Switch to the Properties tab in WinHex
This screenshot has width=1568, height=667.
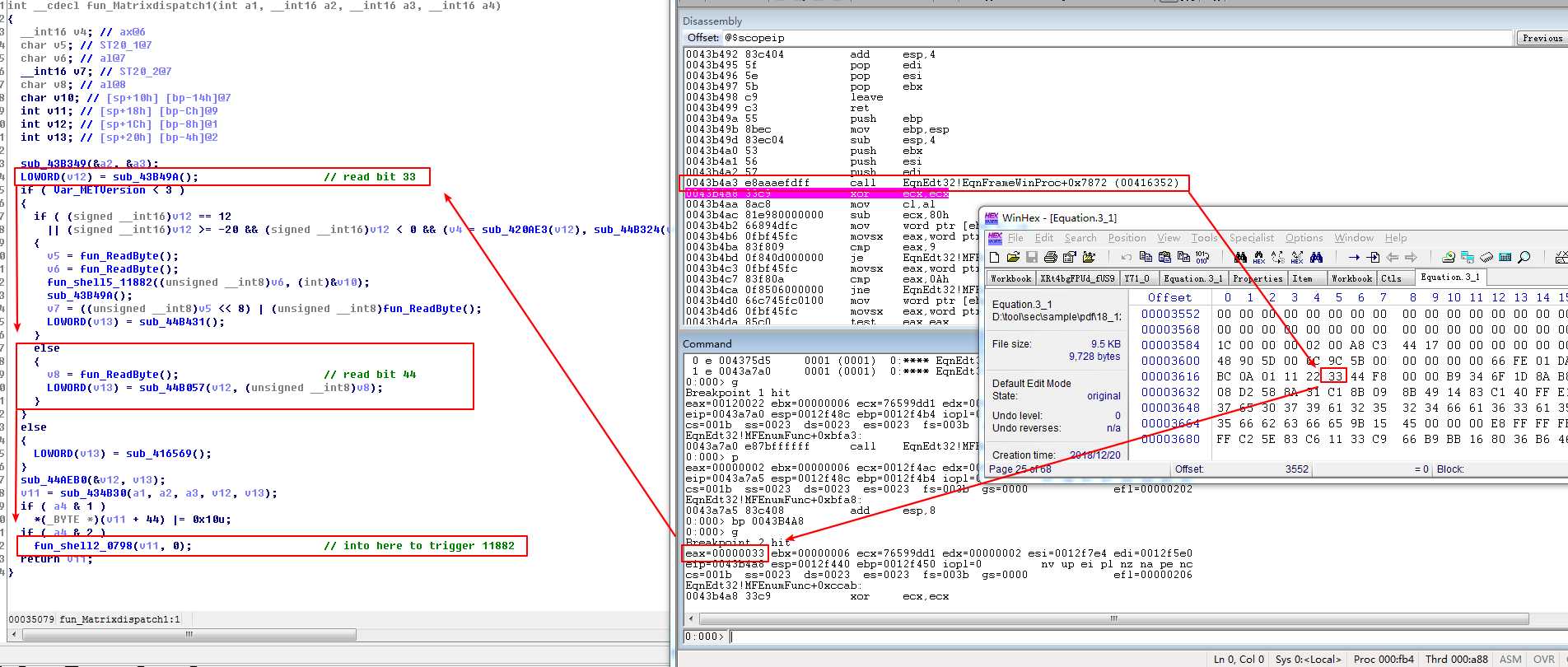(x=1258, y=278)
